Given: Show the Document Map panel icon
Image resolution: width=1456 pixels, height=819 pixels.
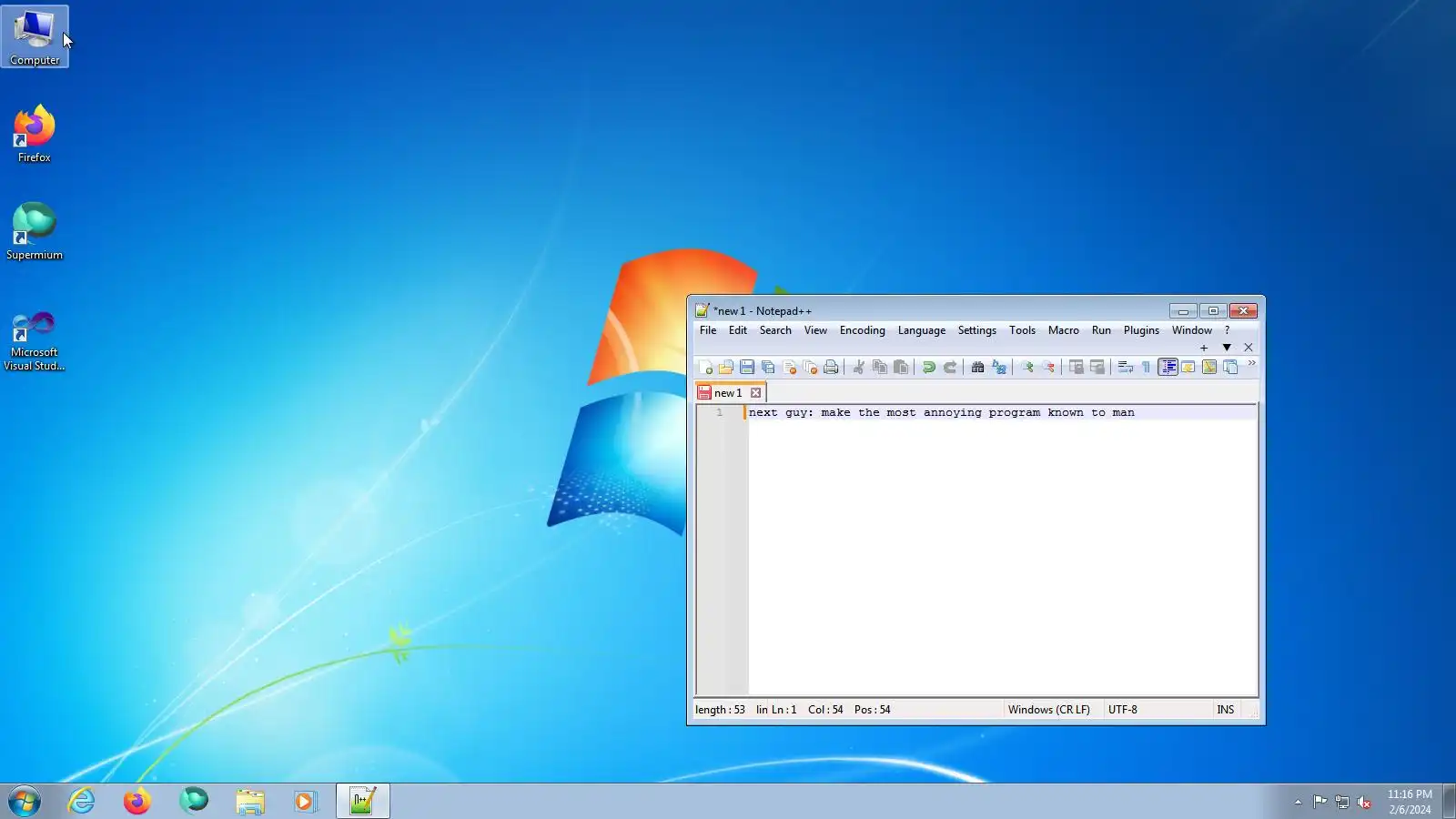Looking at the screenshot, I should 1209,368.
